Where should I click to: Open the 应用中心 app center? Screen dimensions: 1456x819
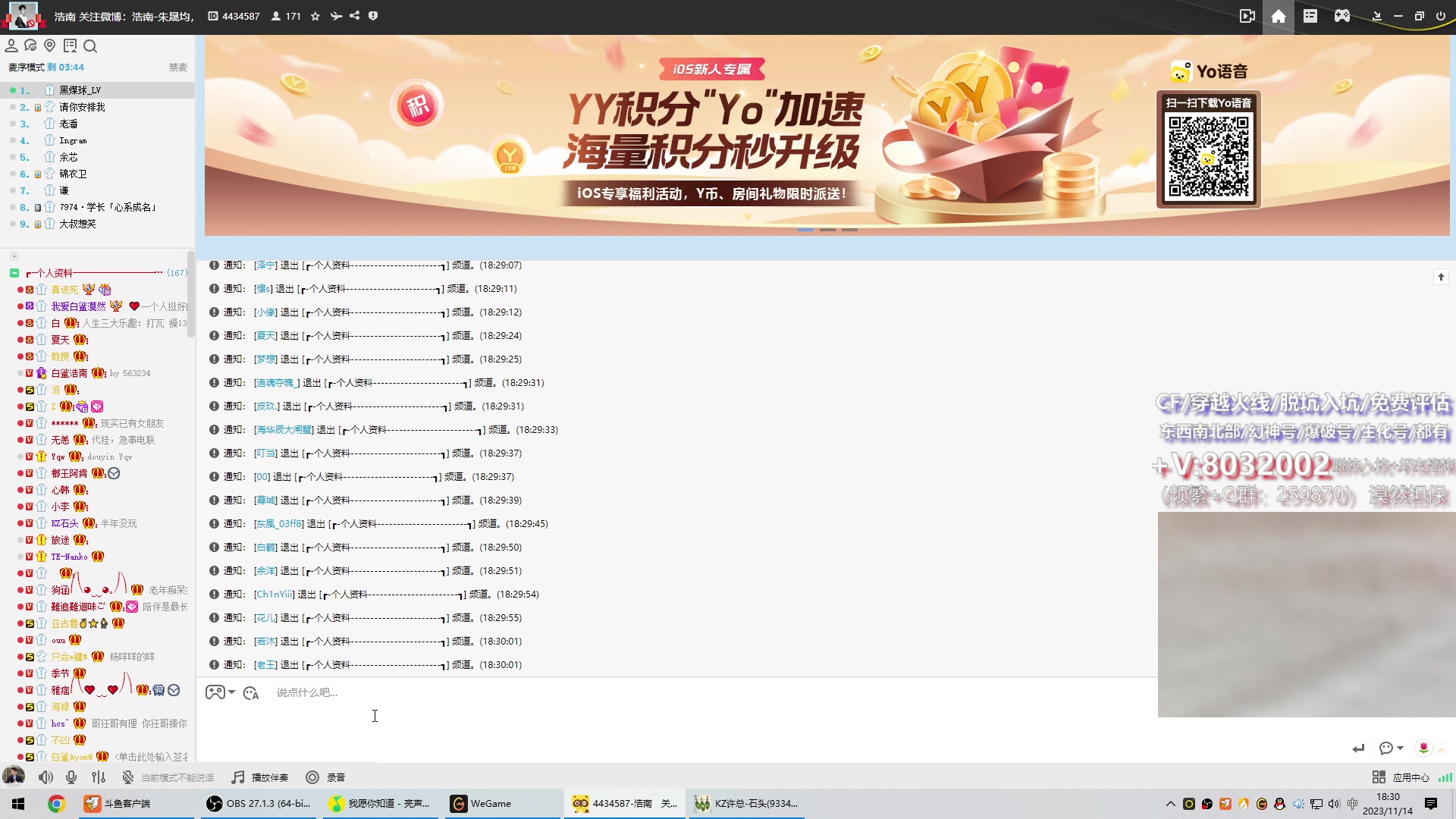1401,777
